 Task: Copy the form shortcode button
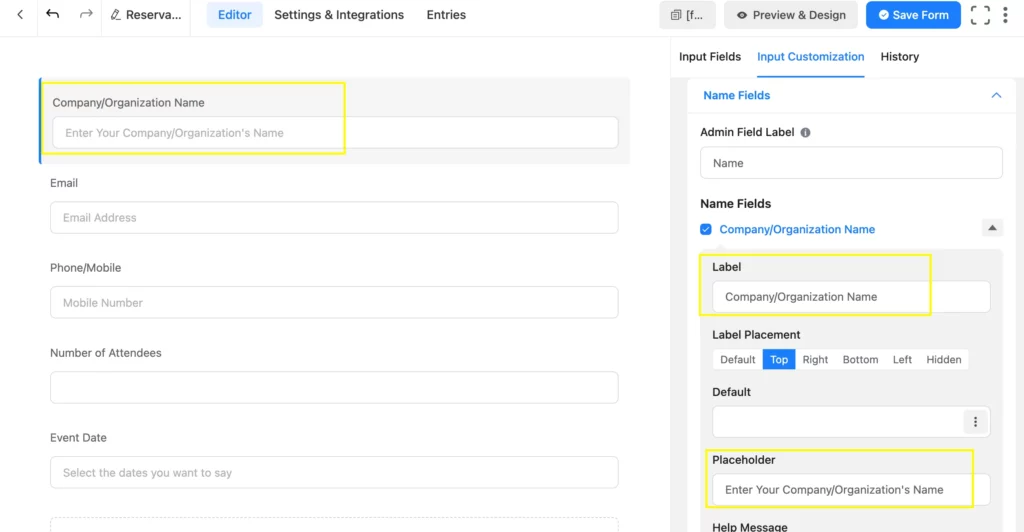[x=687, y=14]
